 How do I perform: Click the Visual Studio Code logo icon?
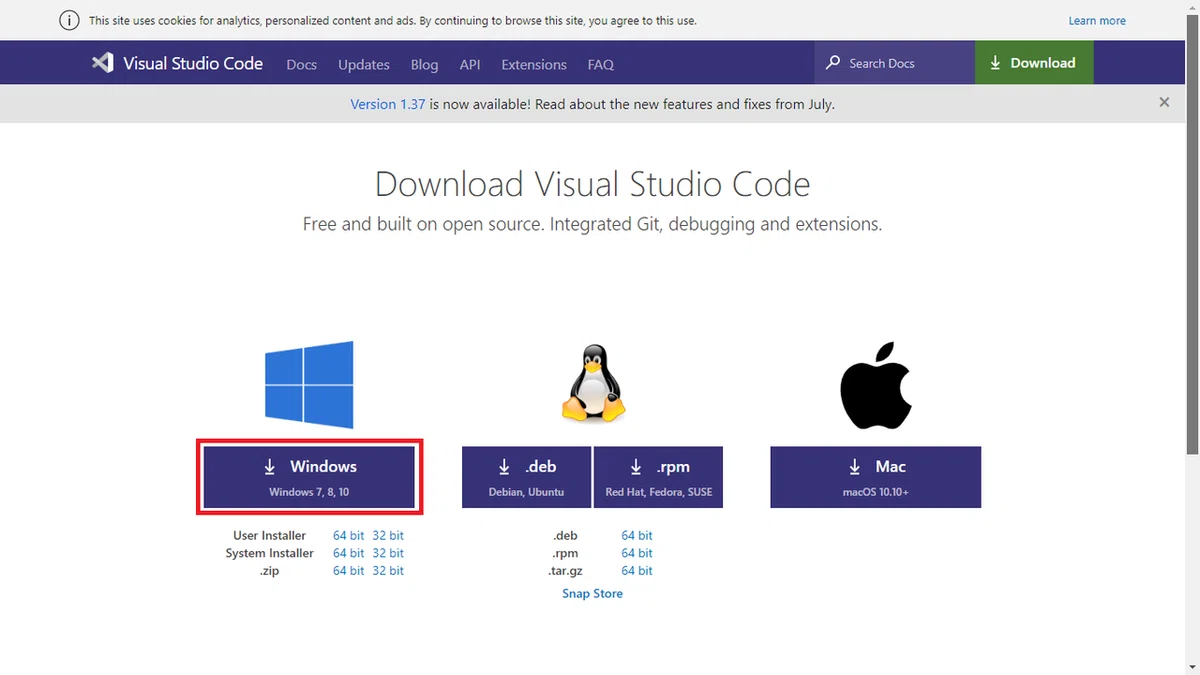pyautogui.click(x=102, y=63)
